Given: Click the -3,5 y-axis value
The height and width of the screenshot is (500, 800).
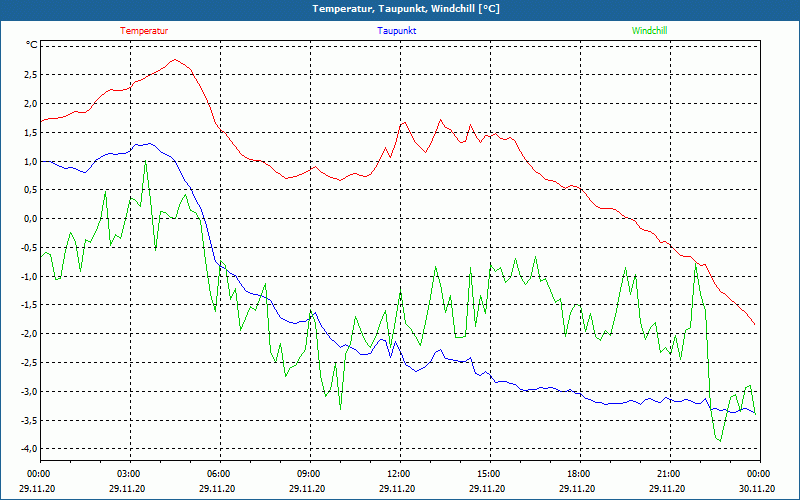Looking at the screenshot, I should [x=29, y=420].
